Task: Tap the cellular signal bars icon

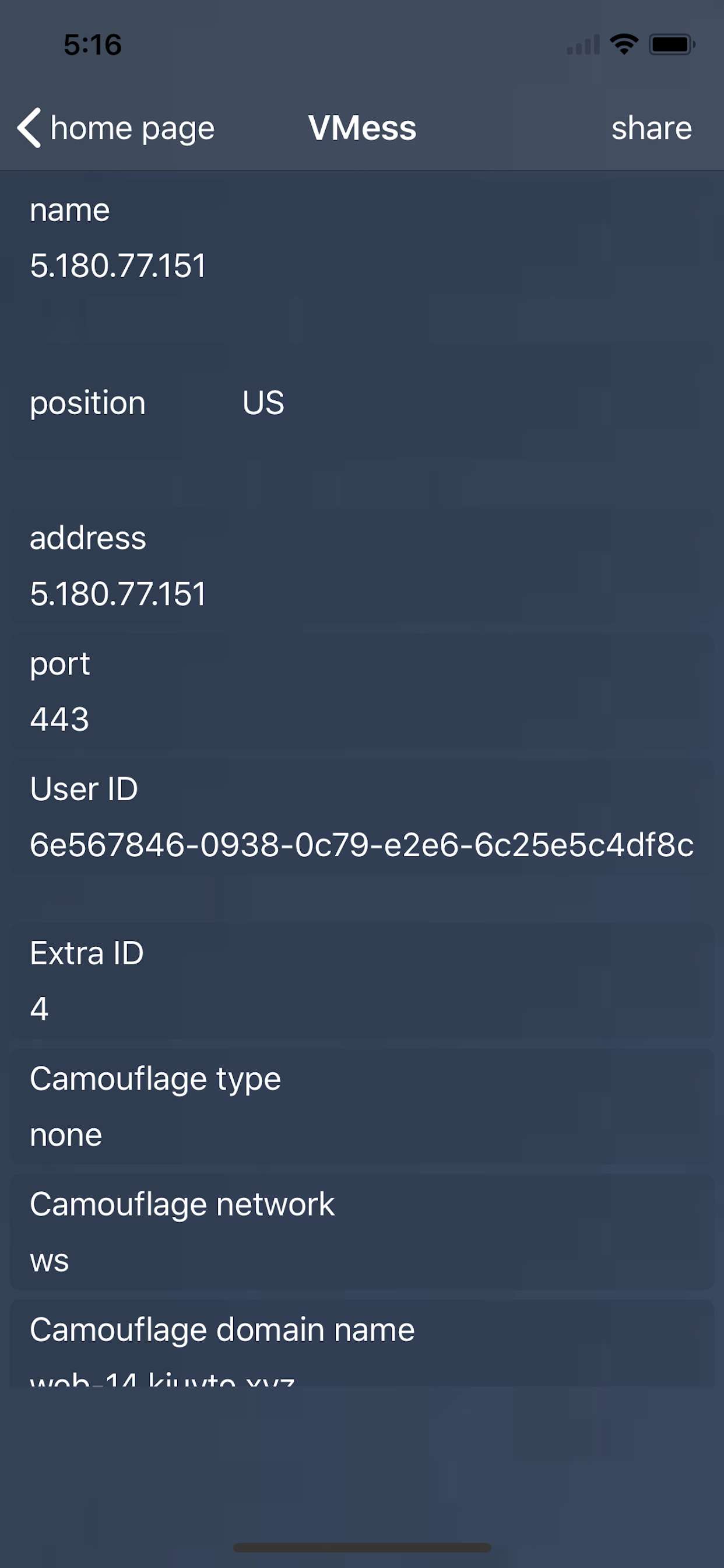Action: coord(583,45)
